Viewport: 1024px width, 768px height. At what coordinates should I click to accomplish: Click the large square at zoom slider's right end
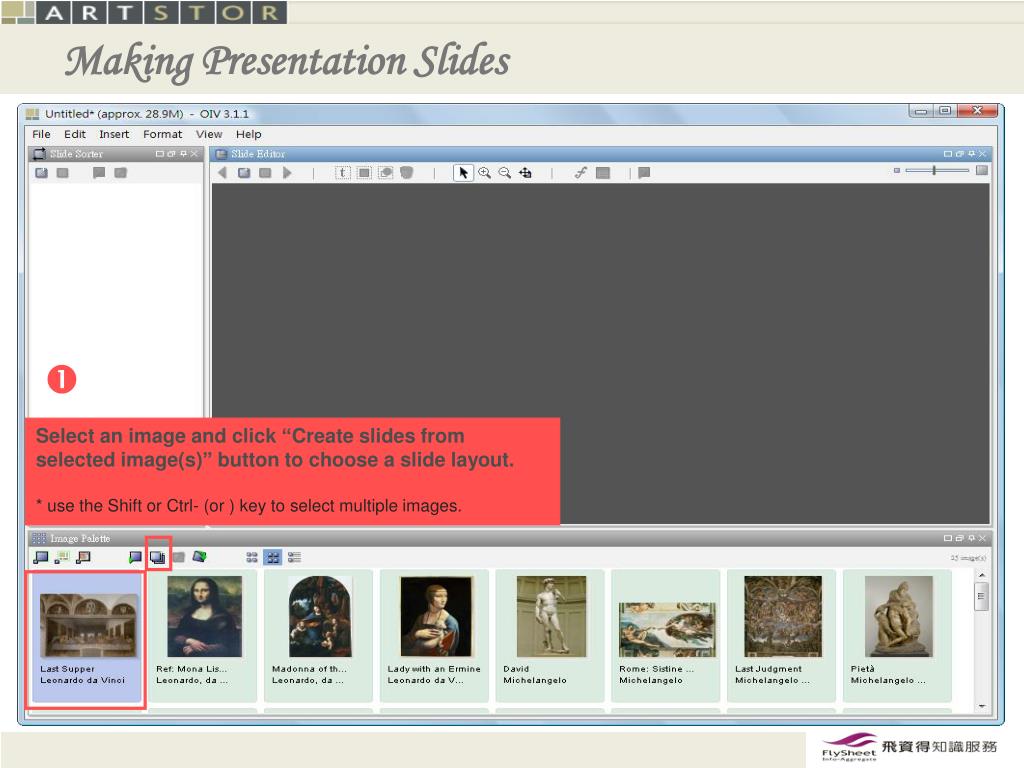tap(982, 170)
